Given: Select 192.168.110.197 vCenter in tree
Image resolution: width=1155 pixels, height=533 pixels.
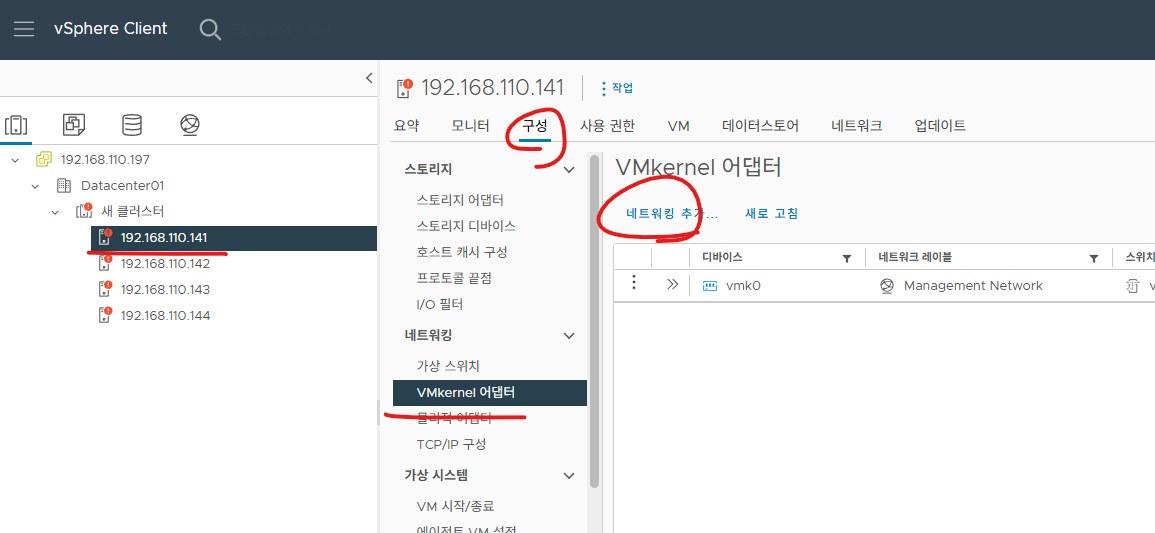Looking at the screenshot, I should (105, 160).
